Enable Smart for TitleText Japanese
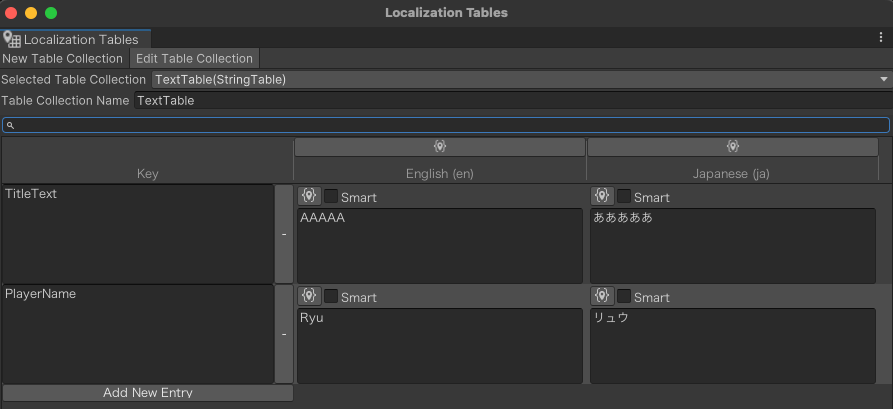This screenshot has width=893, height=409. coord(624,197)
